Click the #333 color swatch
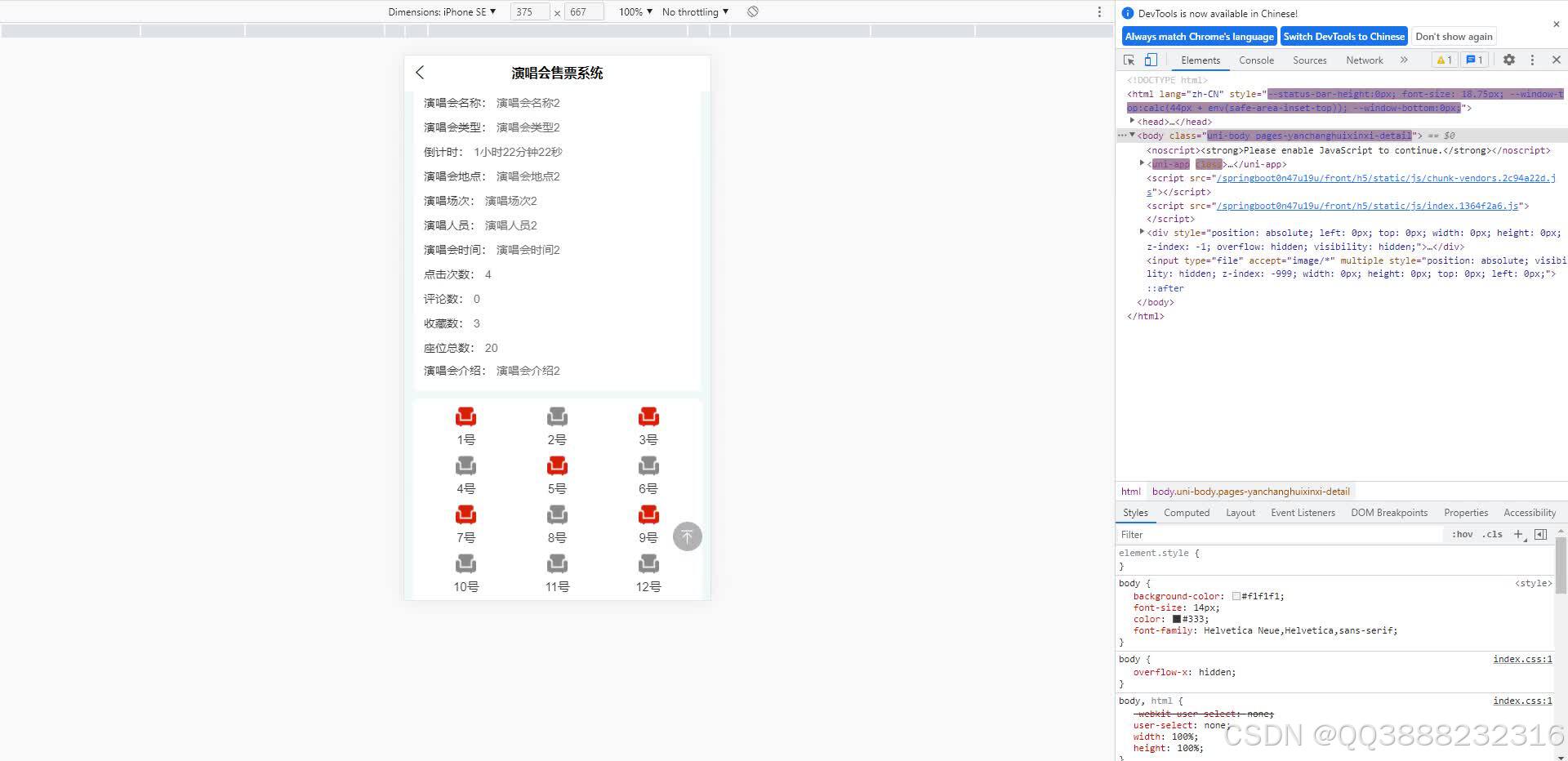The width and height of the screenshot is (1568, 761). point(1177,619)
